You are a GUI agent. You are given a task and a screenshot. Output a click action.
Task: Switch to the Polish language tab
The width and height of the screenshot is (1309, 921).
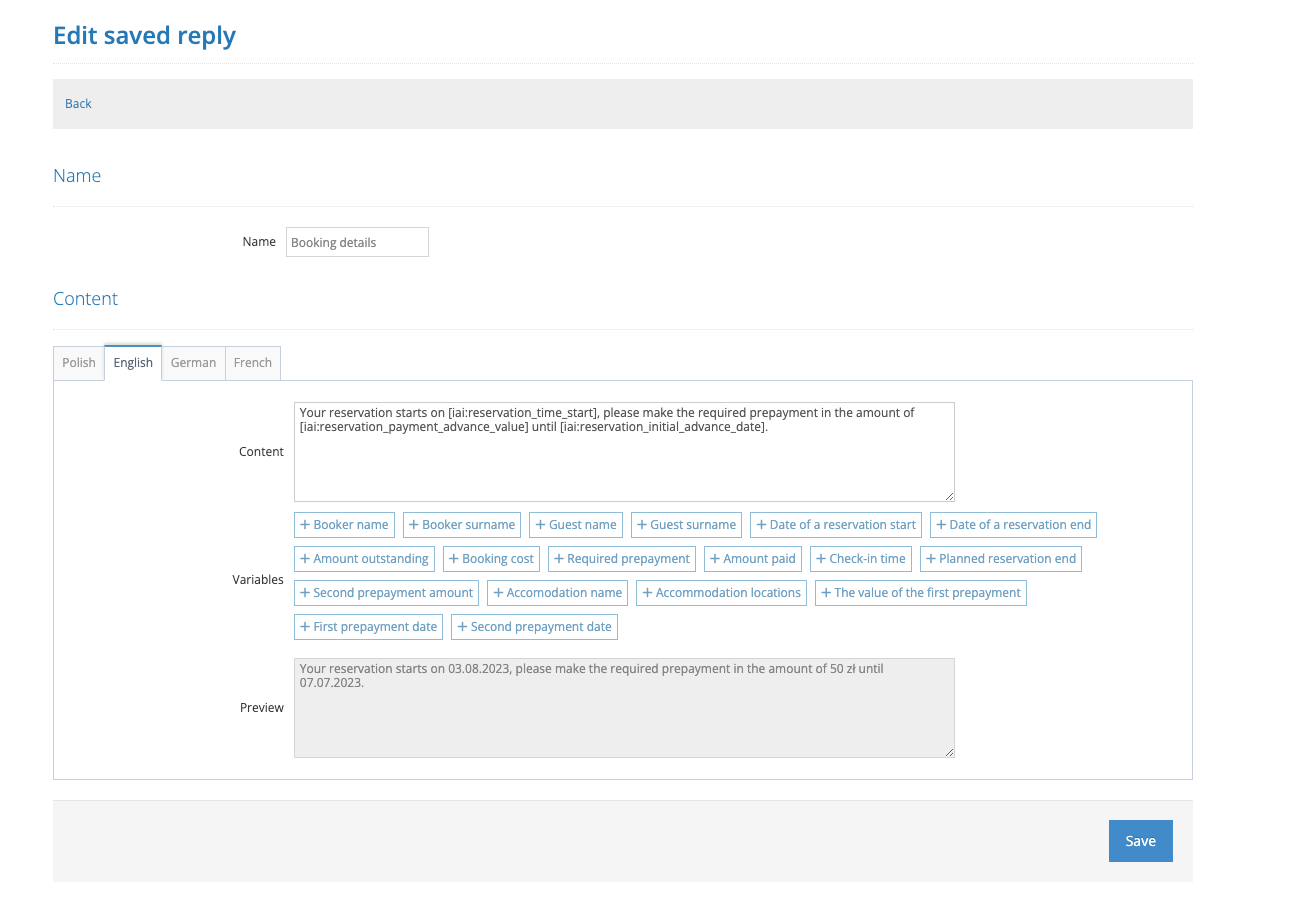click(79, 363)
